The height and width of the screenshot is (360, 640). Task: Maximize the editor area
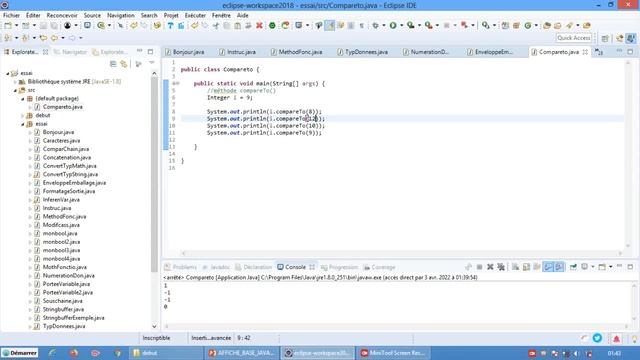tap(630, 51)
